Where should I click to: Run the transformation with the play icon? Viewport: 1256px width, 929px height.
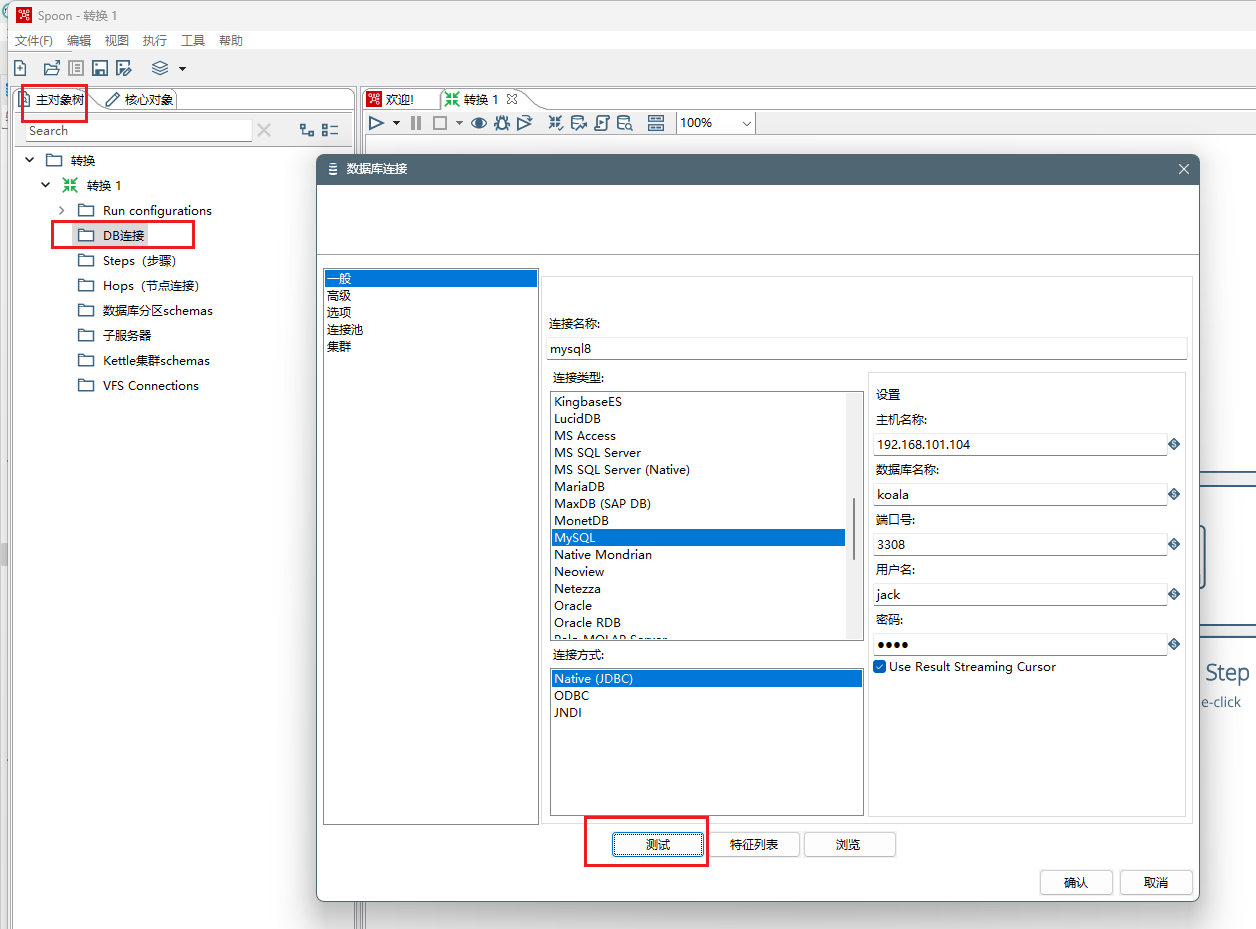[376, 123]
